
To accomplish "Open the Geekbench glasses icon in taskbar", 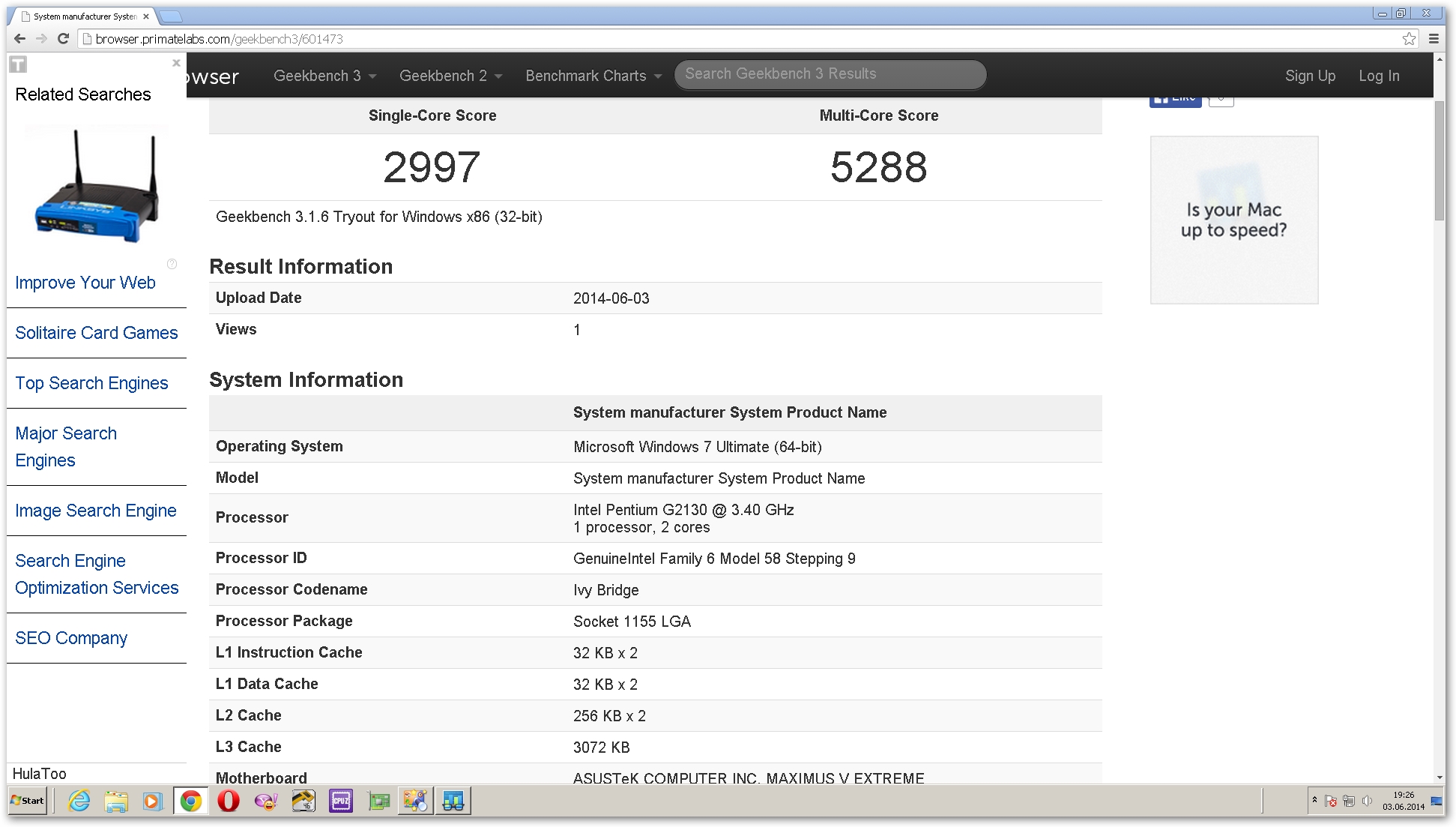I will [453, 802].
